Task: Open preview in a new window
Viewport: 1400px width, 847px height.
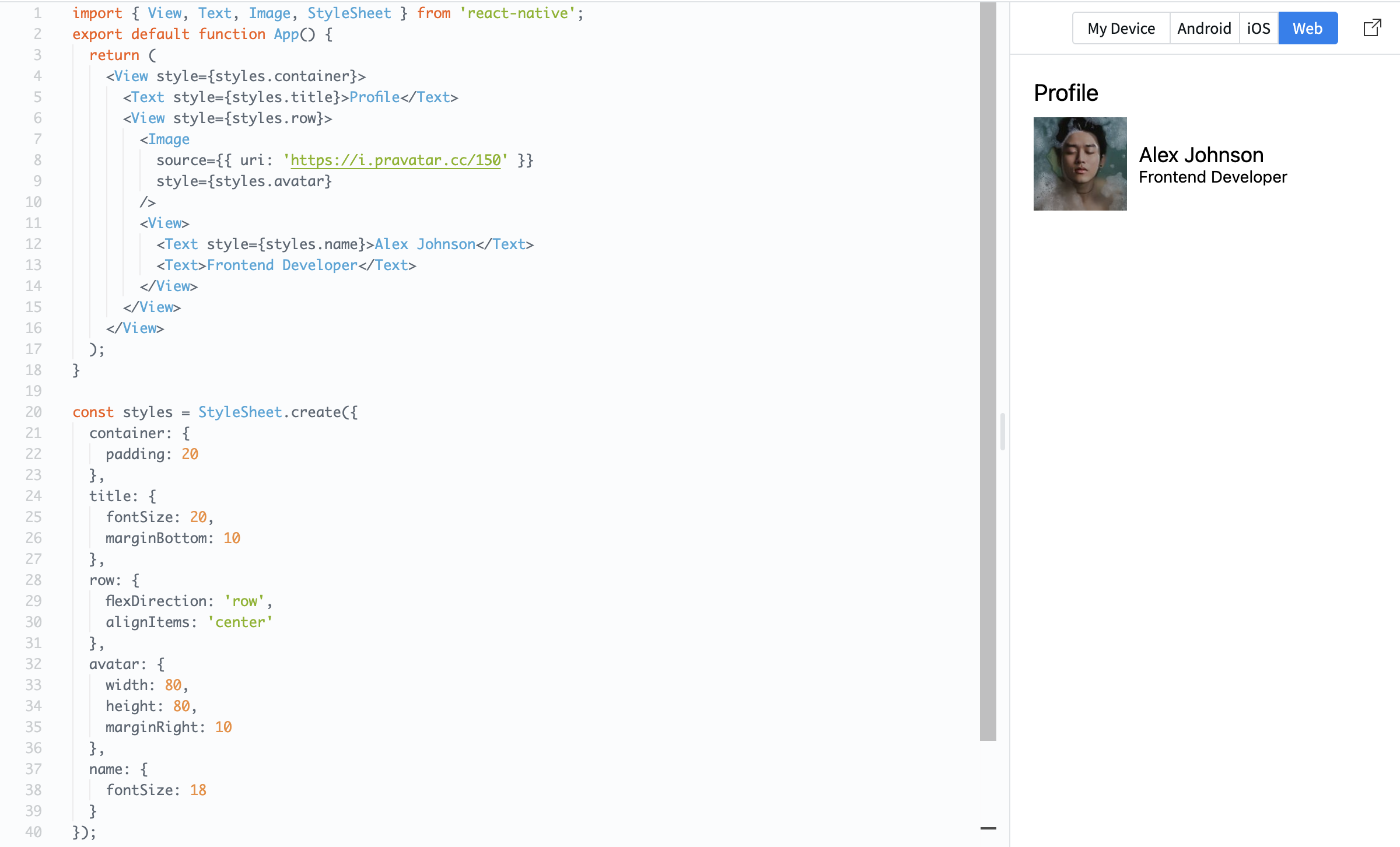Action: (1372, 28)
